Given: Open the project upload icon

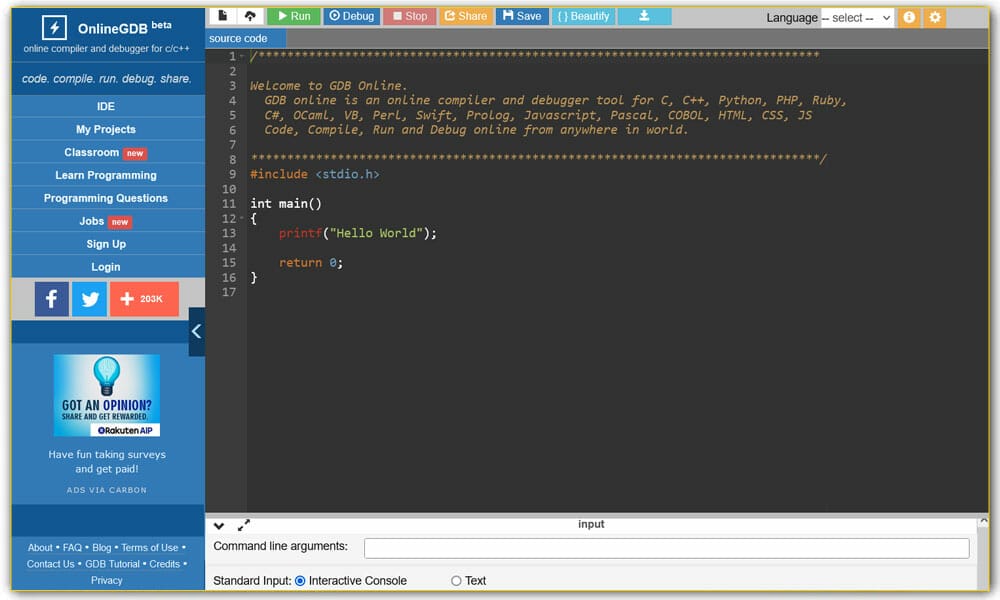Looking at the screenshot, I should point(246,15).
